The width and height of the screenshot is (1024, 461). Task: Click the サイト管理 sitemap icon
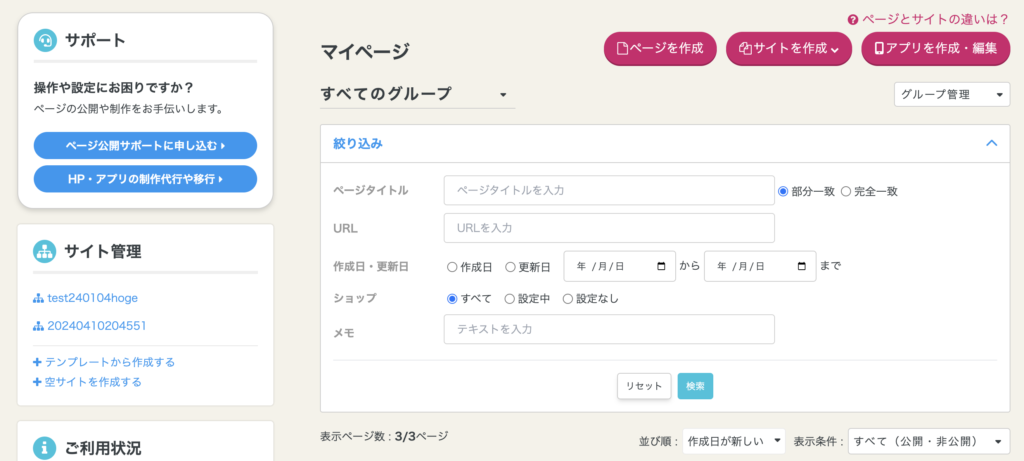tap(45, 251)
